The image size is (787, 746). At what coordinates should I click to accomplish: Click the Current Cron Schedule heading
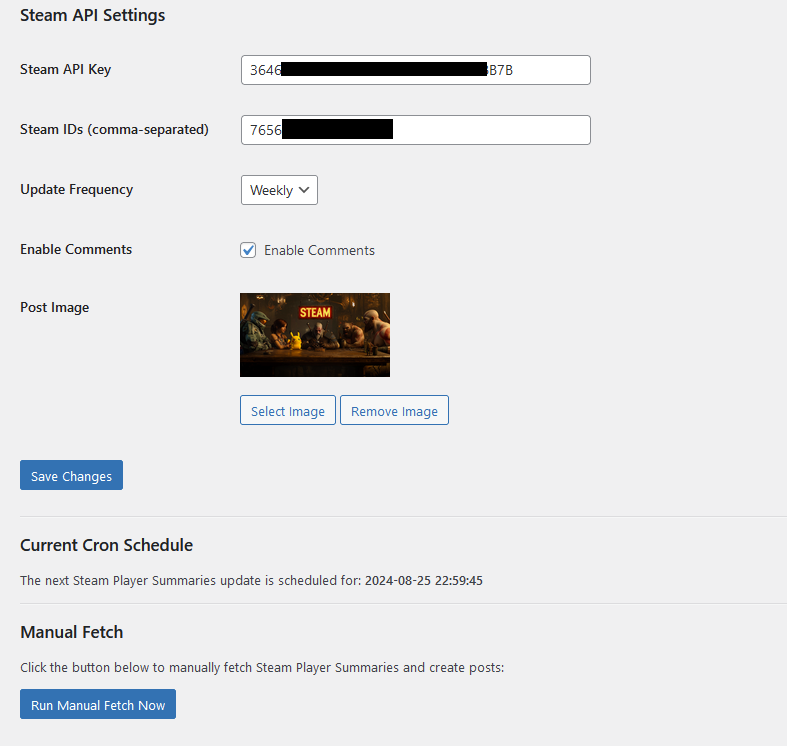click(x=106, y=545)
